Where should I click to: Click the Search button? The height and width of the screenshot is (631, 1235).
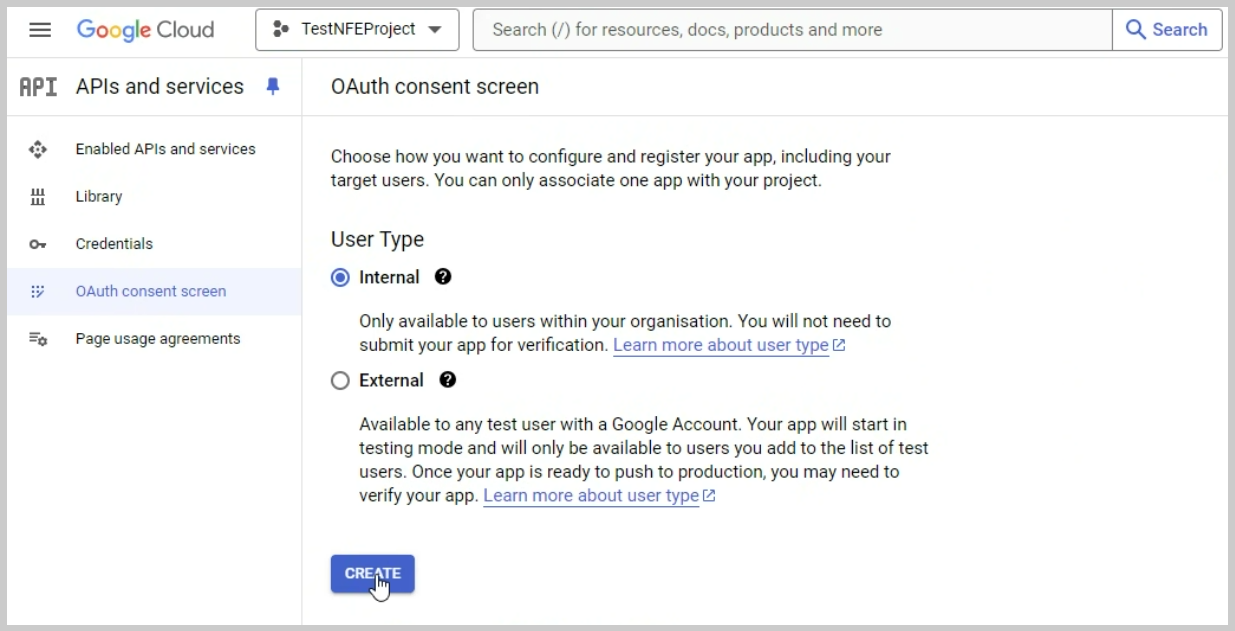pos(1167,30)
